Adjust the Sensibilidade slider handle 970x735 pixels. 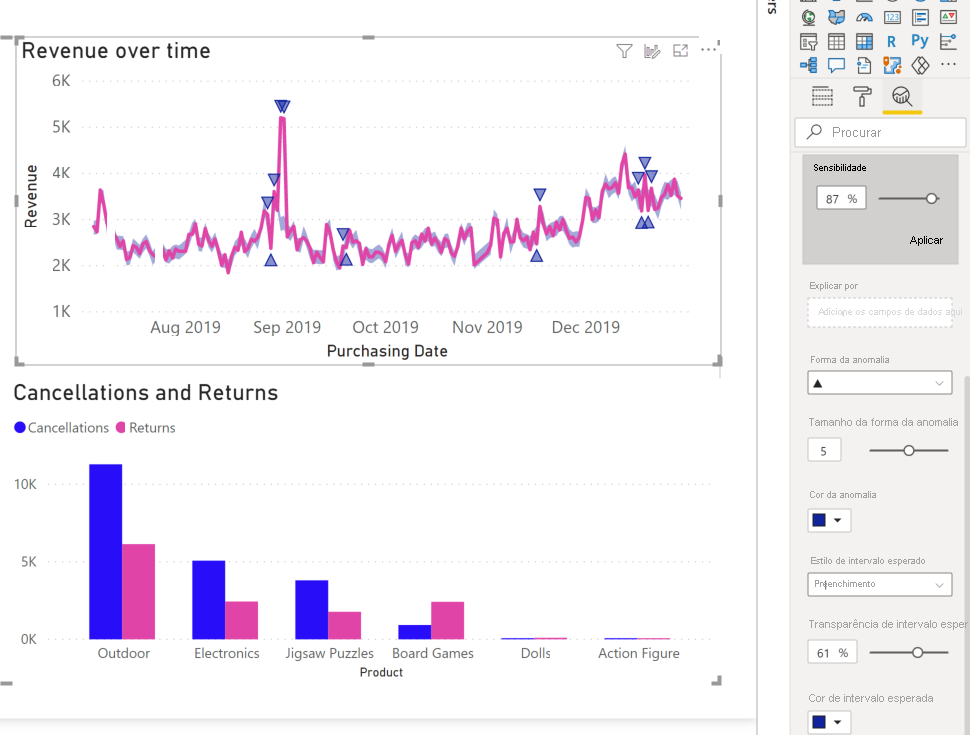click(x=932, y=199)
